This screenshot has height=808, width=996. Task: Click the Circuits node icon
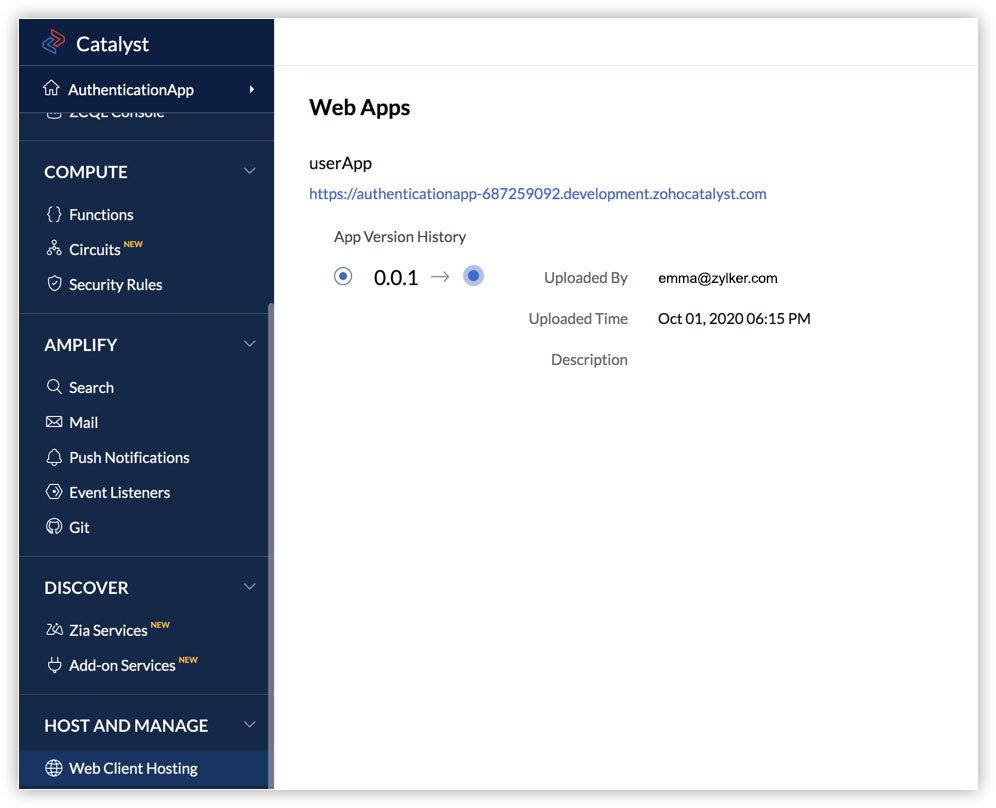click(54, 249)
